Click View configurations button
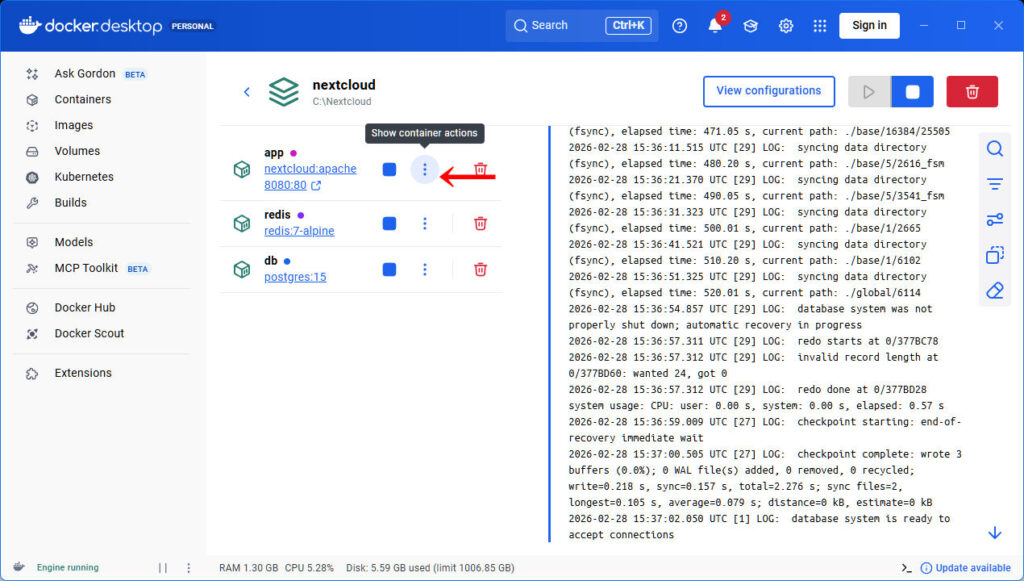Viewport: 1024px width, 581px height. point(768,91)
